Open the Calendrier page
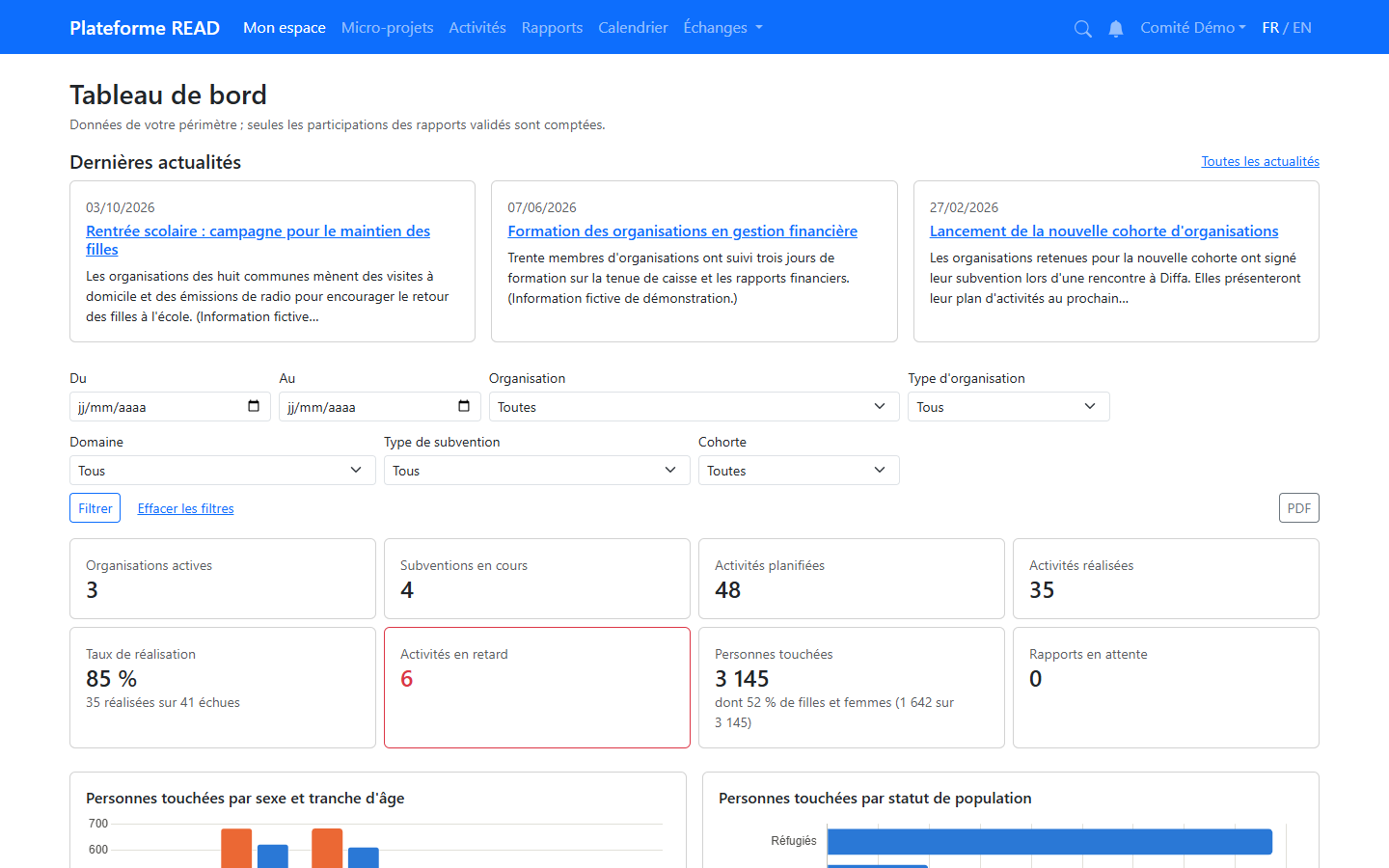Screen dimensions: 1389x868 tap(633, 28)
